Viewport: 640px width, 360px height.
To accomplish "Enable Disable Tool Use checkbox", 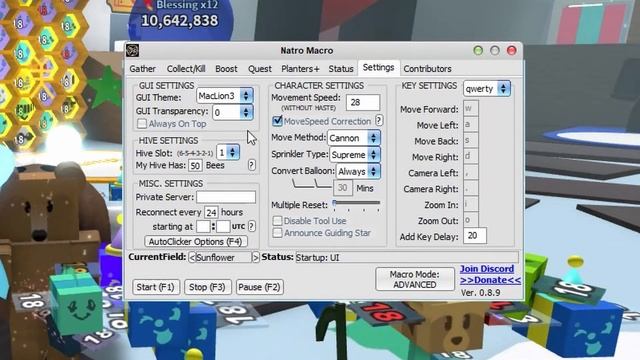I will click(278, 221).
